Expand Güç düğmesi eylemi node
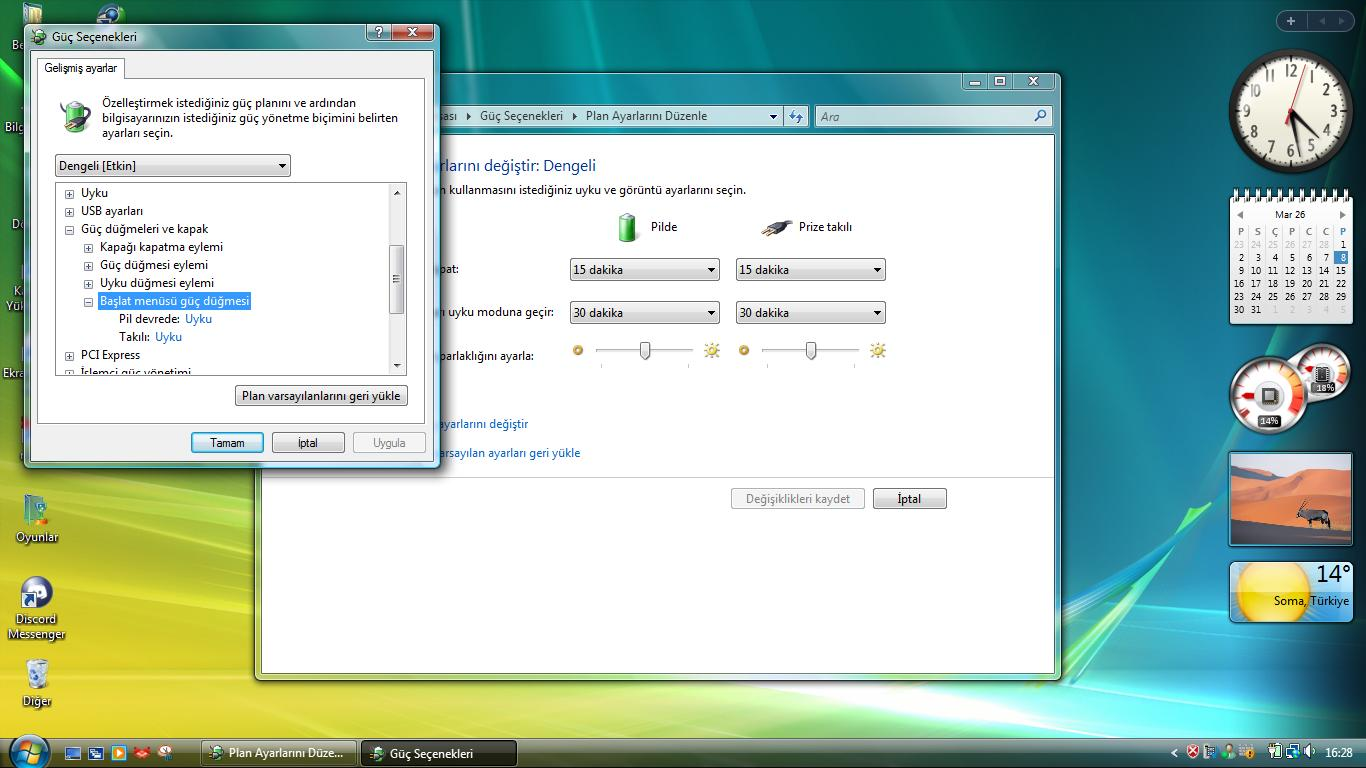The image size is (1366, 768). pos(88,266)
